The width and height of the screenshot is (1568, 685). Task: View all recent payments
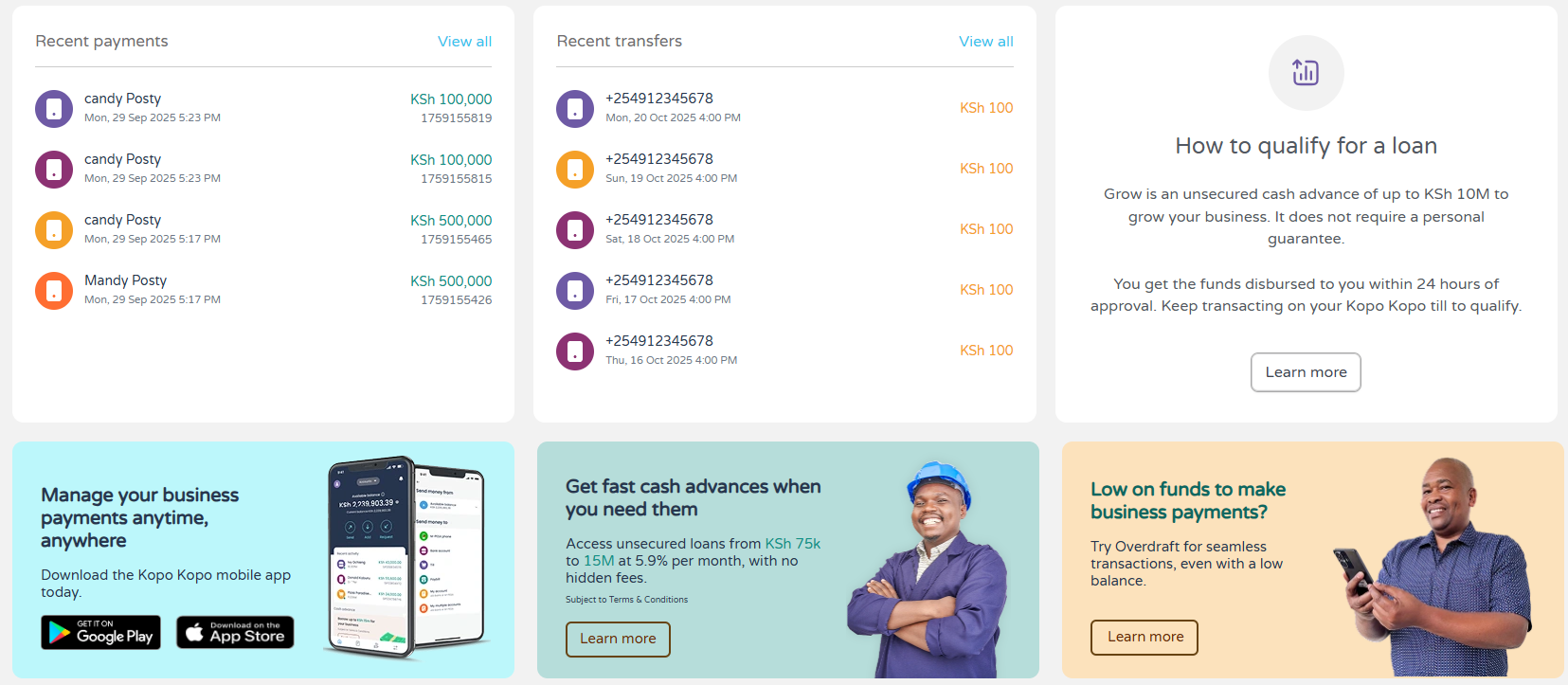point(464,42)
